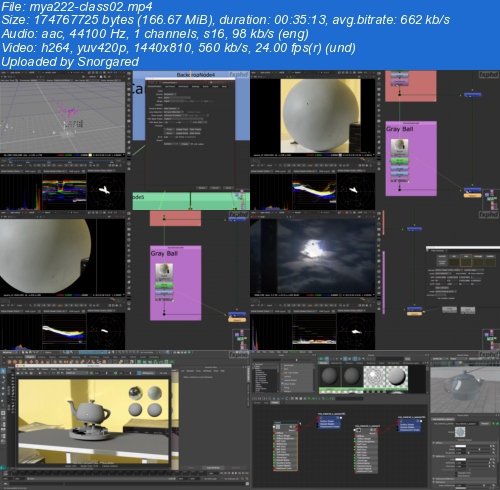Activate the Select tool in Maya toolbox

coord(3,371)
